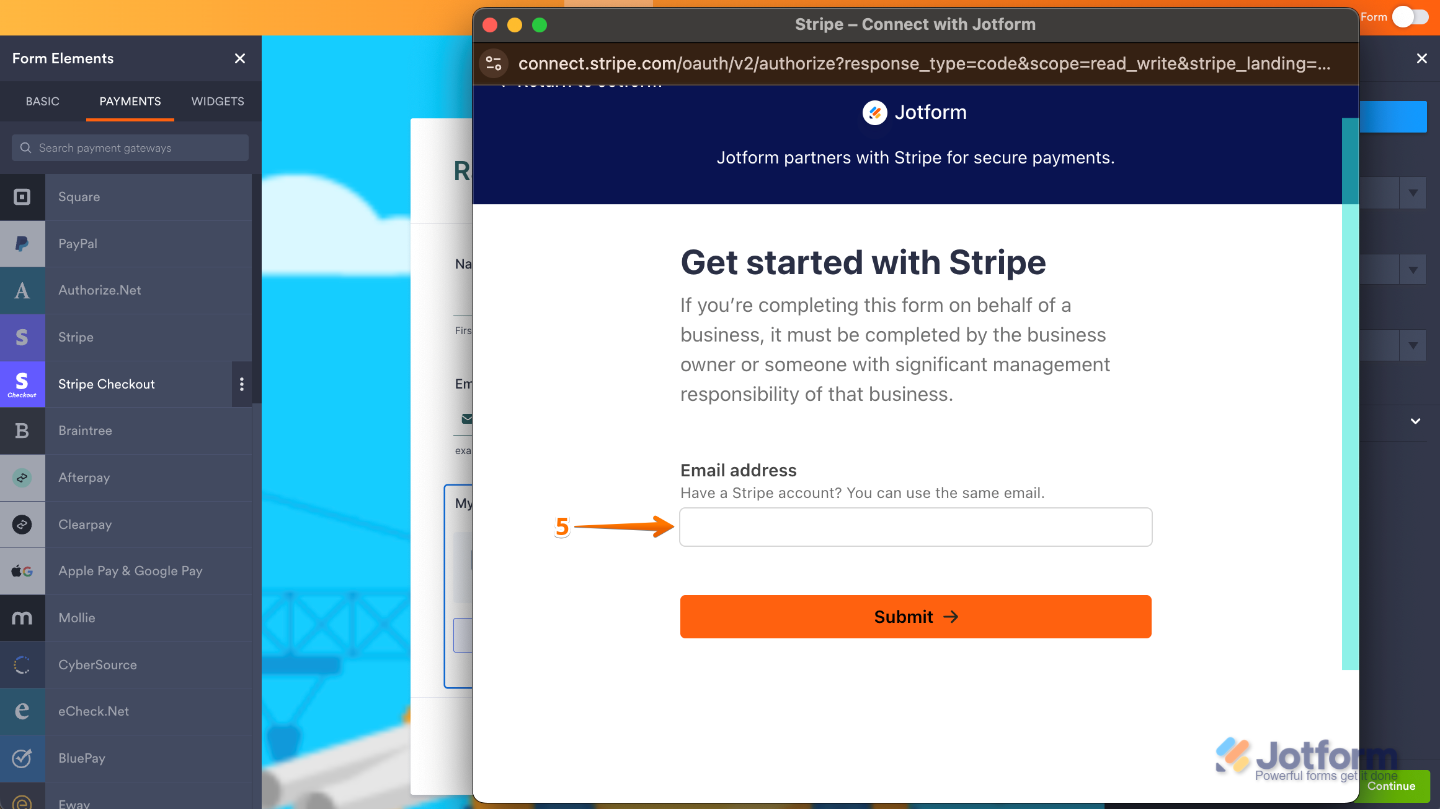
Task: Switch to the WIDGETS tab
Action: (x=218, y=101)
